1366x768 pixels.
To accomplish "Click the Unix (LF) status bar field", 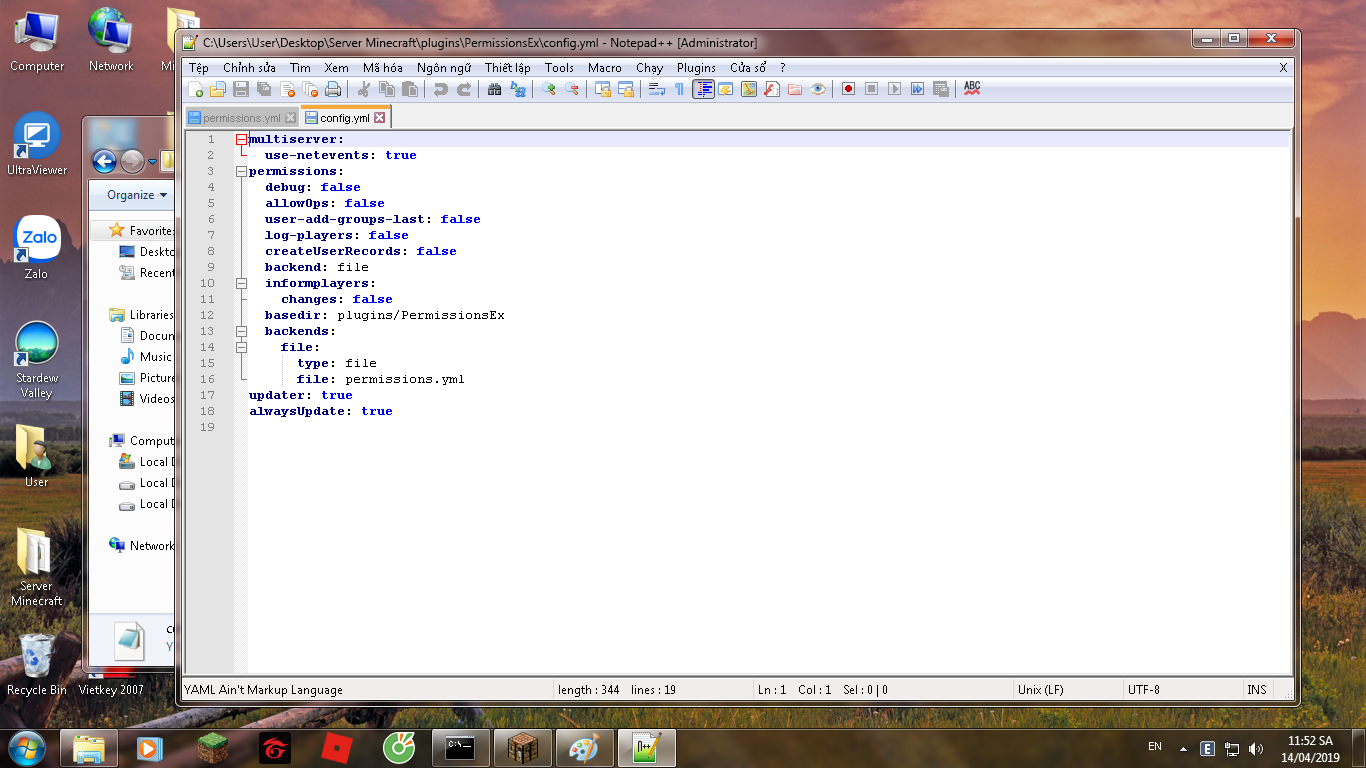I will point(1040,689).
